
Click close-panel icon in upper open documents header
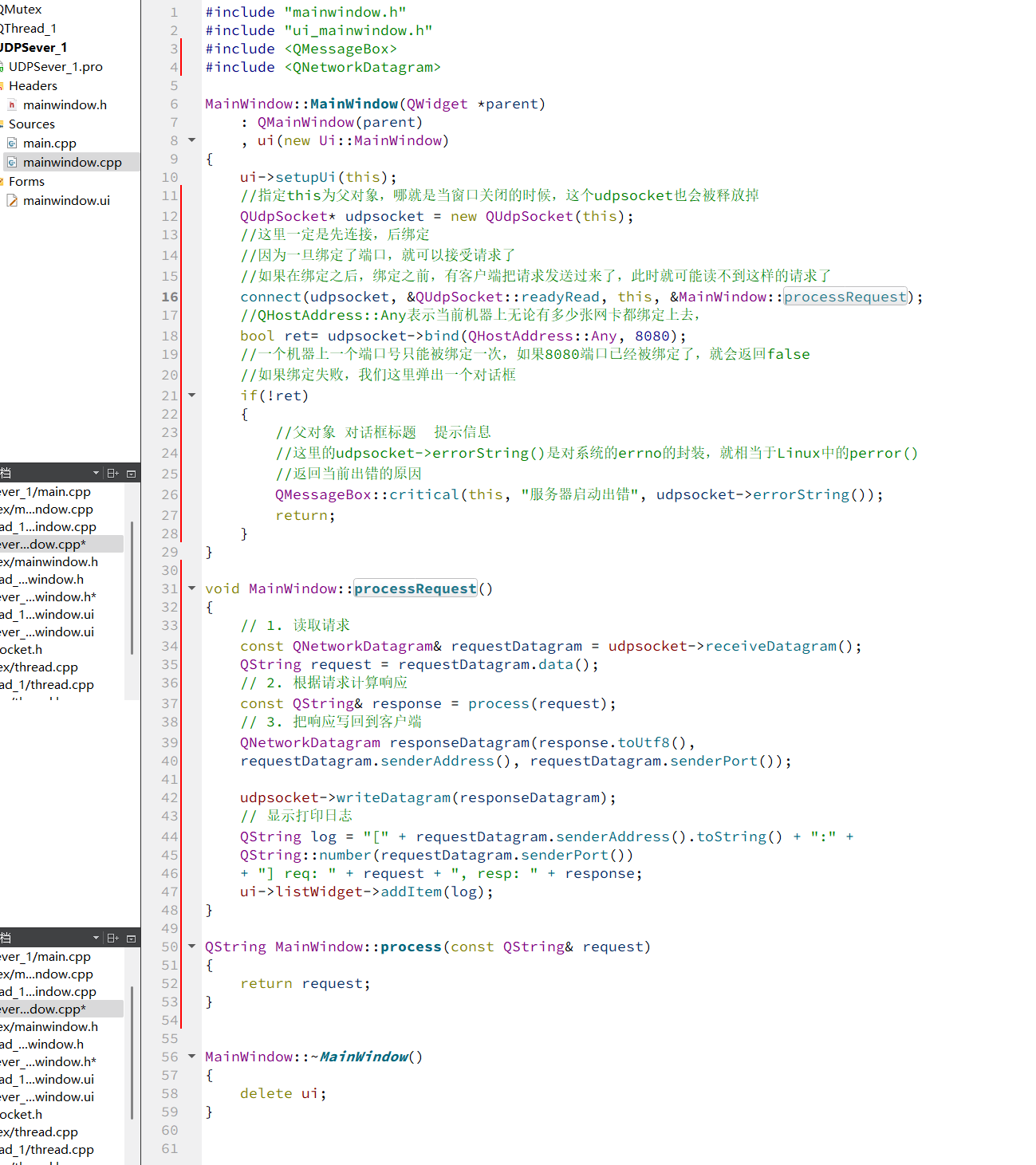tap(132, 473)
